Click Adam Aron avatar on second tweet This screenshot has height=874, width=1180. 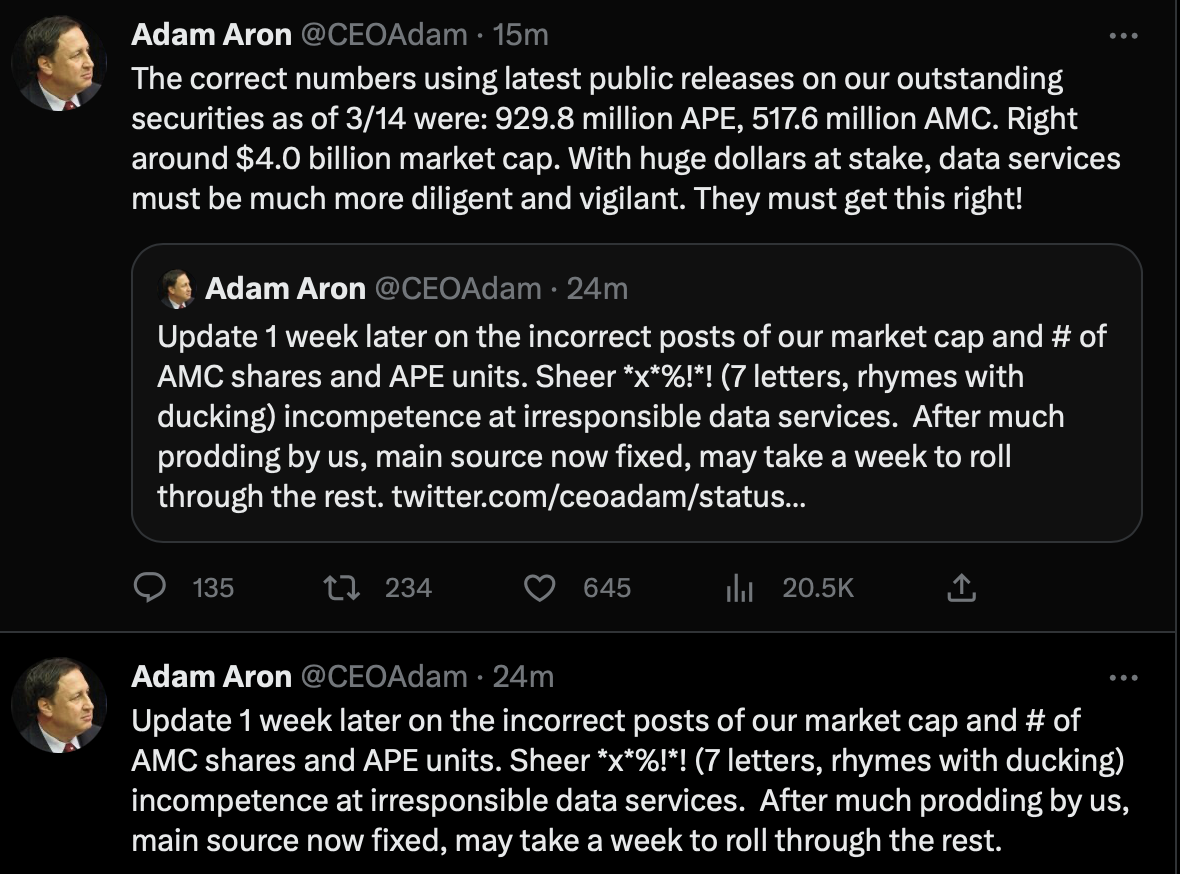tap(59, 705)
